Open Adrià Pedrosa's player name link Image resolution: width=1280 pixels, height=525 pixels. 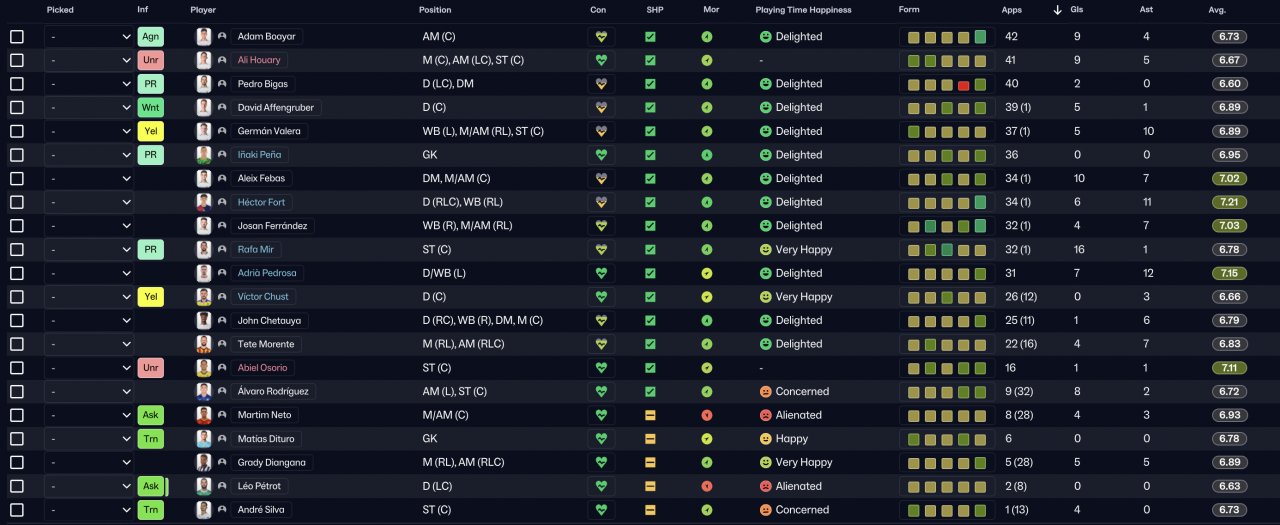pyautogui.click(x=266, y=273)
